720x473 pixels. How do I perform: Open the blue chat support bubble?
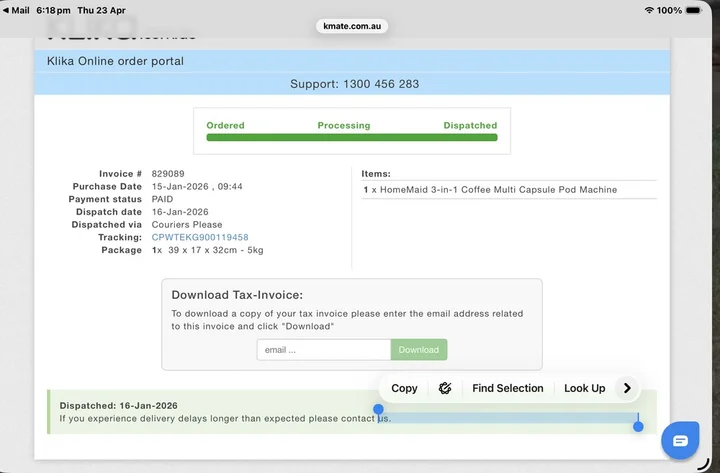(680, 441)
